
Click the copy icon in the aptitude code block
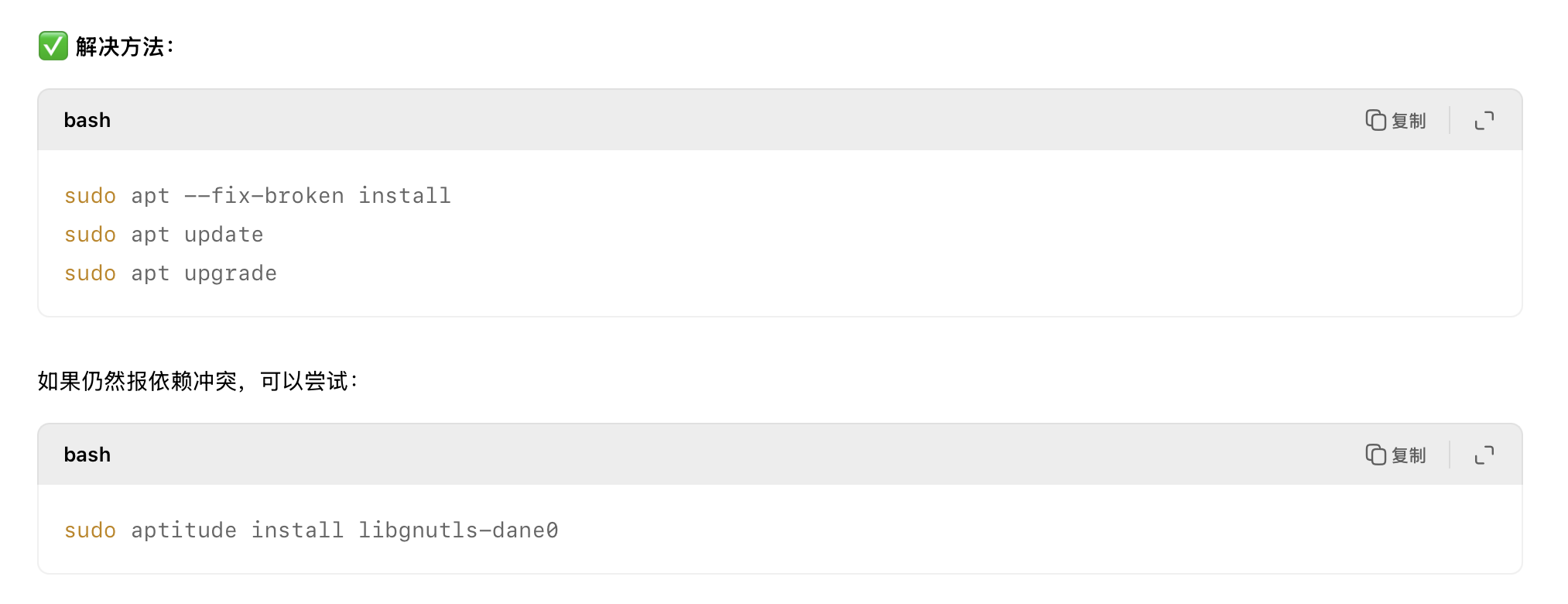click(x=1375, y=455)
